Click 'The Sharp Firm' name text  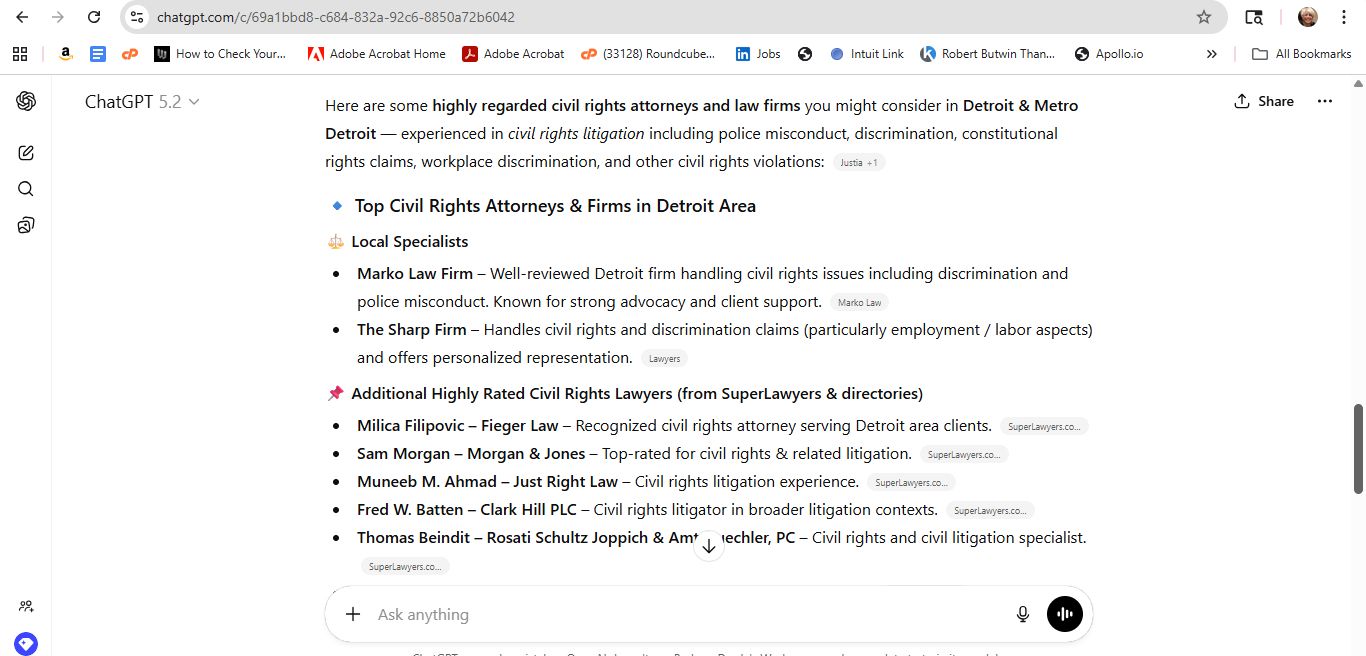click(x=411, y=329)
